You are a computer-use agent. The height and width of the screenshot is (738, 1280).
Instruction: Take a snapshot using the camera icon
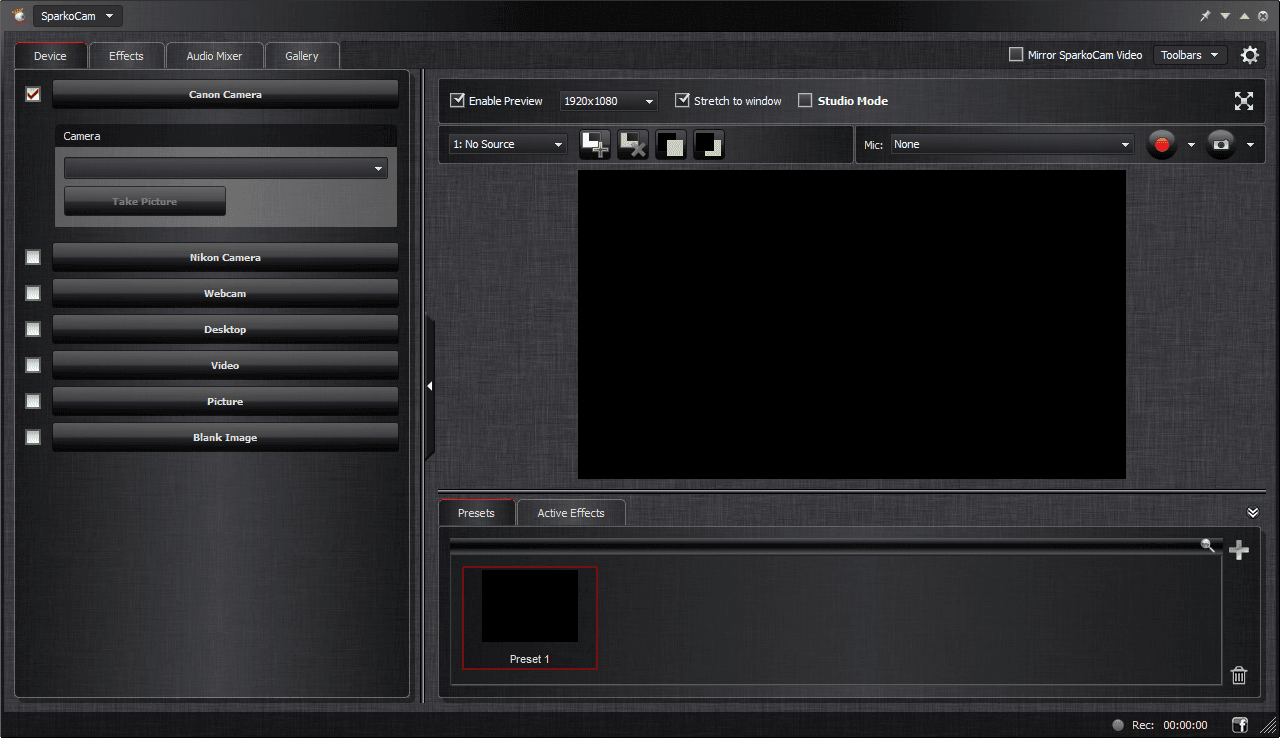[1221, 144]
